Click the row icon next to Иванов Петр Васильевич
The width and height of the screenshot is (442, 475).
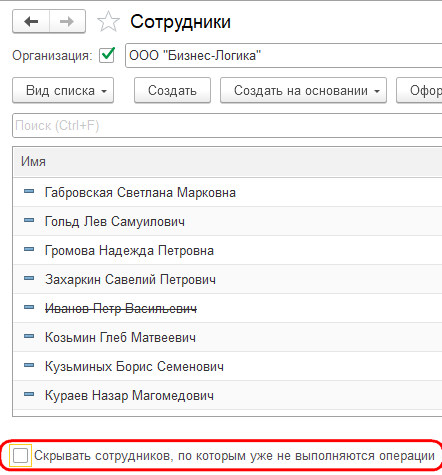click(x=29, y=307)
